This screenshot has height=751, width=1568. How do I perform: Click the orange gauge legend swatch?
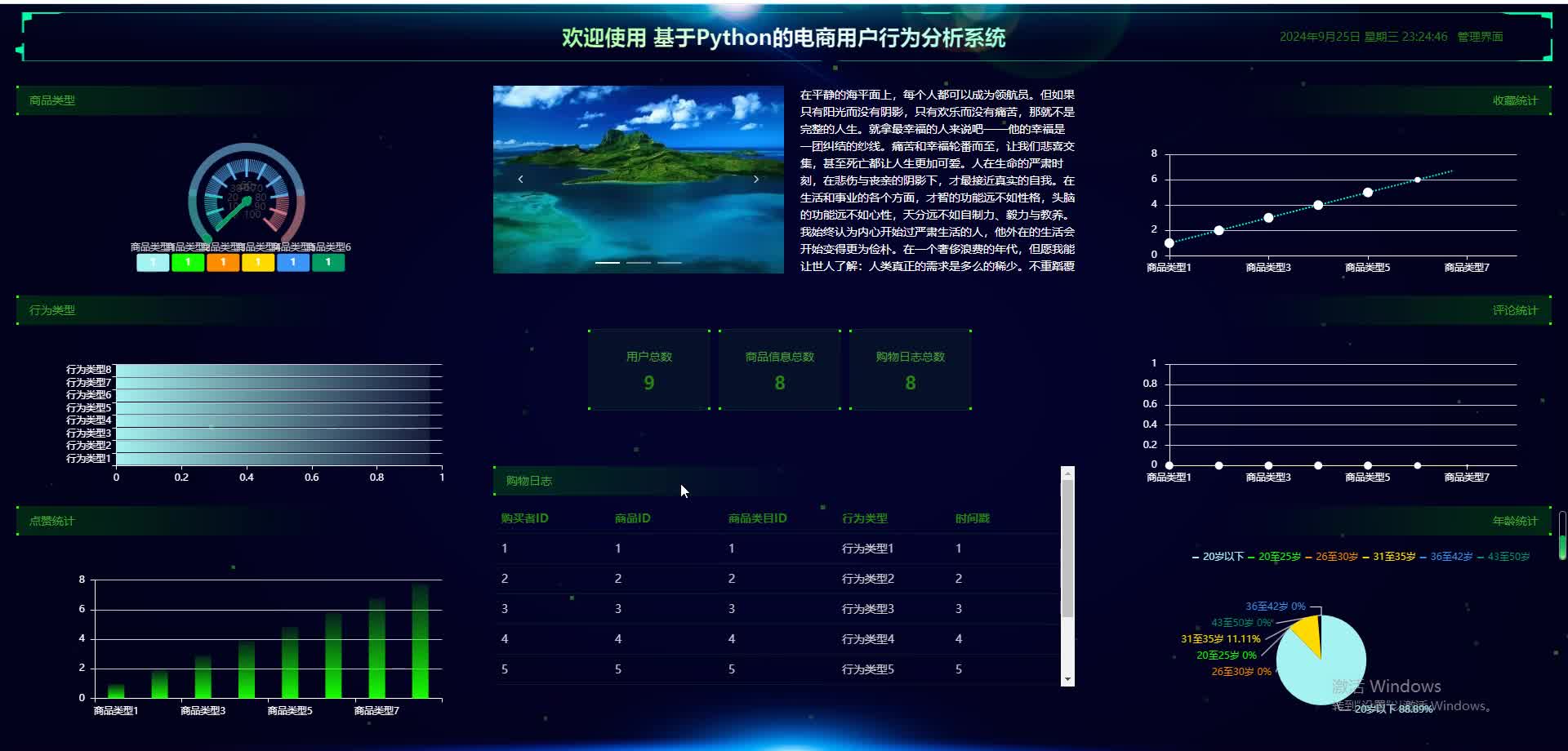223,262
